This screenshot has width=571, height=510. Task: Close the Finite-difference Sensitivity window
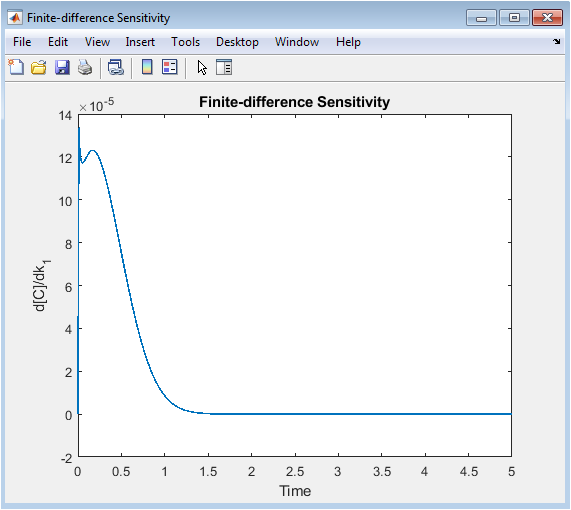tap(547, 18)
